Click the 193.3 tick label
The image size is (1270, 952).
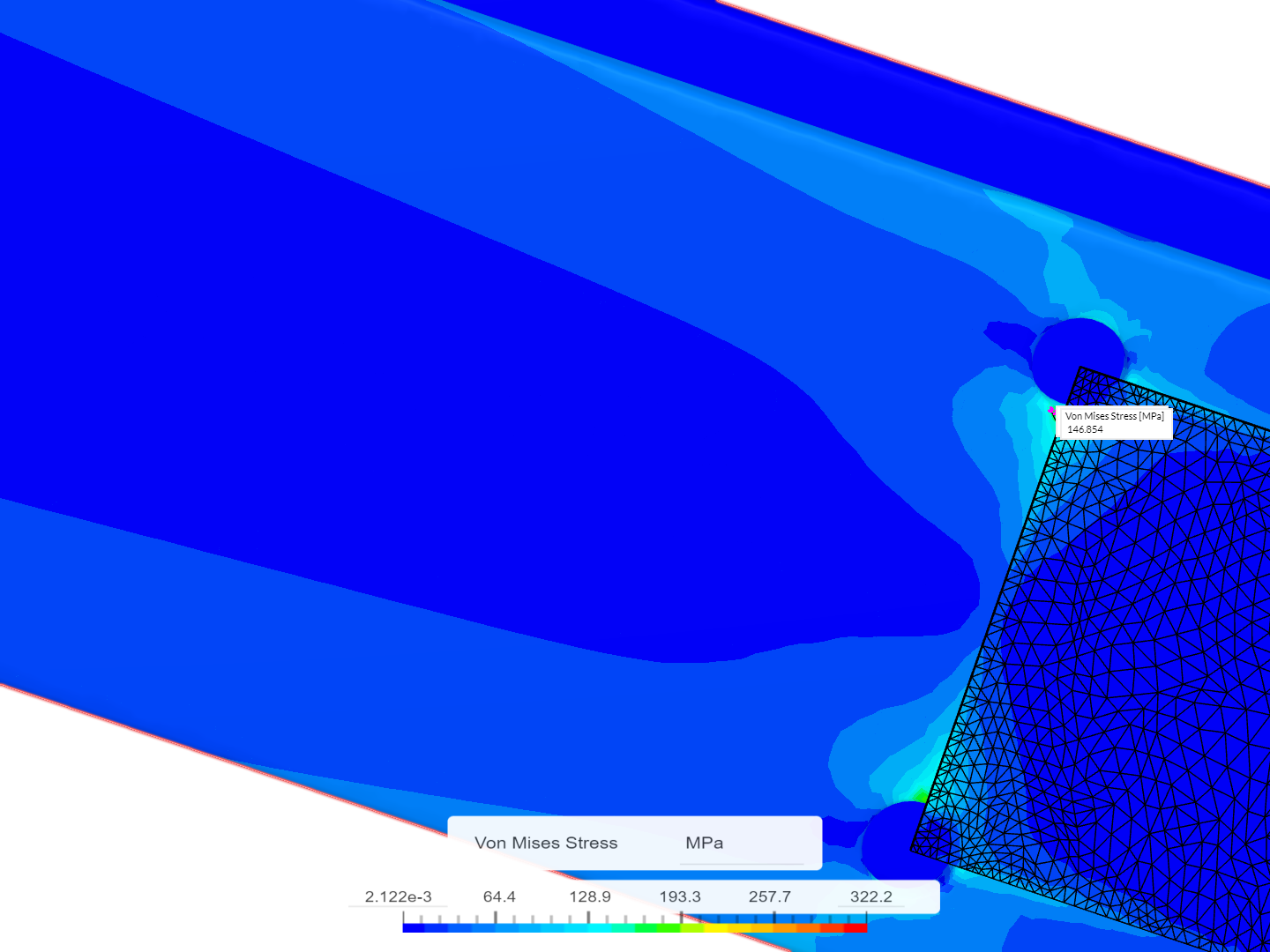click(x=680, y=896)
